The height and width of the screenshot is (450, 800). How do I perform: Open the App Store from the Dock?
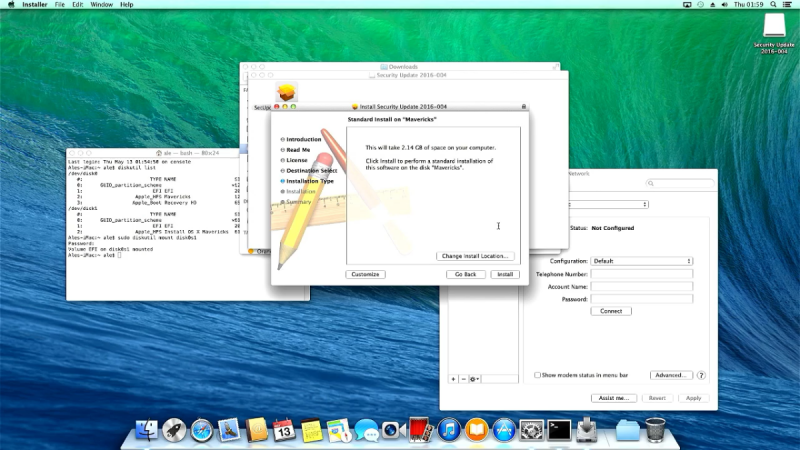coord(504,430)
